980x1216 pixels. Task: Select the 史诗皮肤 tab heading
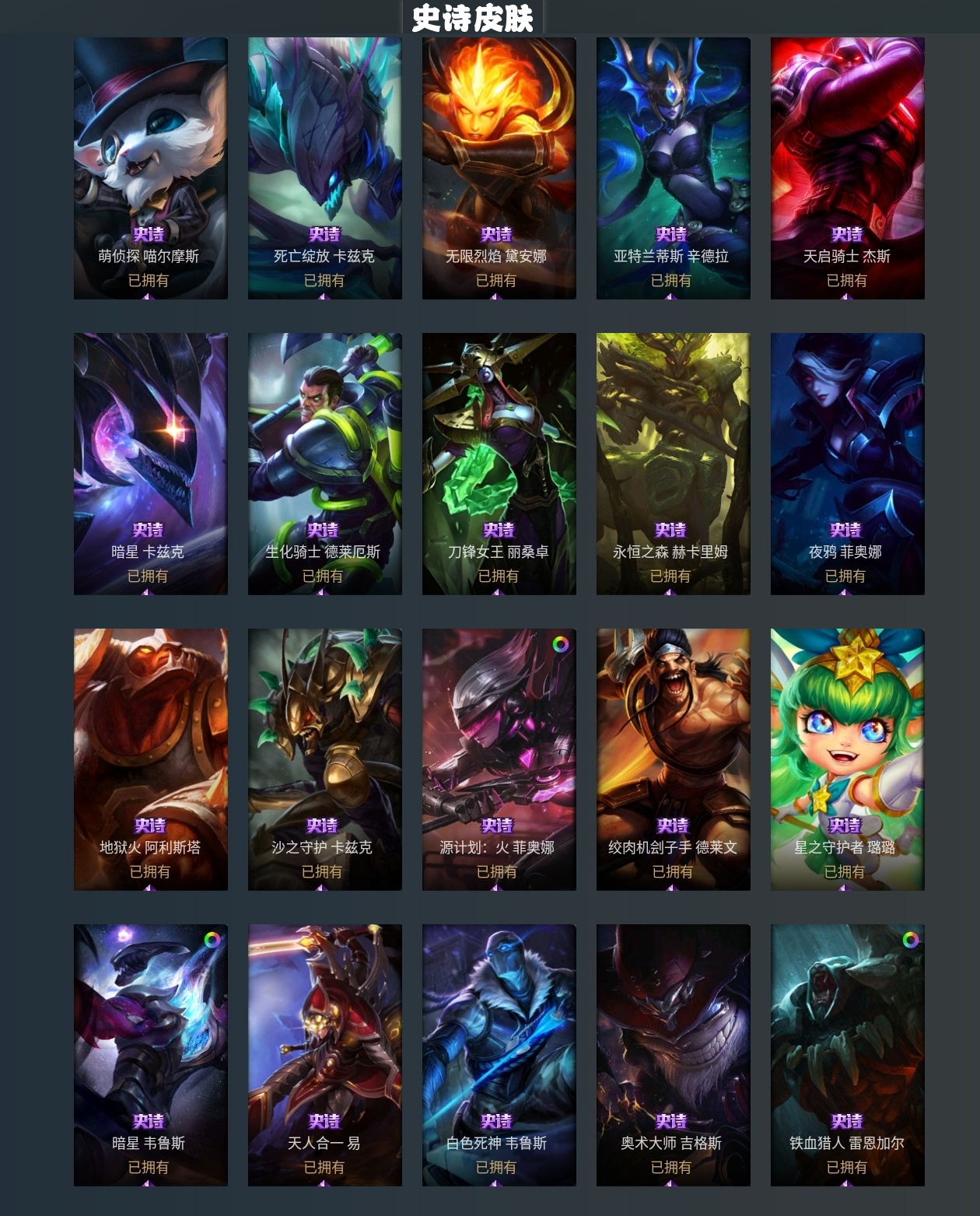click(472, 18)
